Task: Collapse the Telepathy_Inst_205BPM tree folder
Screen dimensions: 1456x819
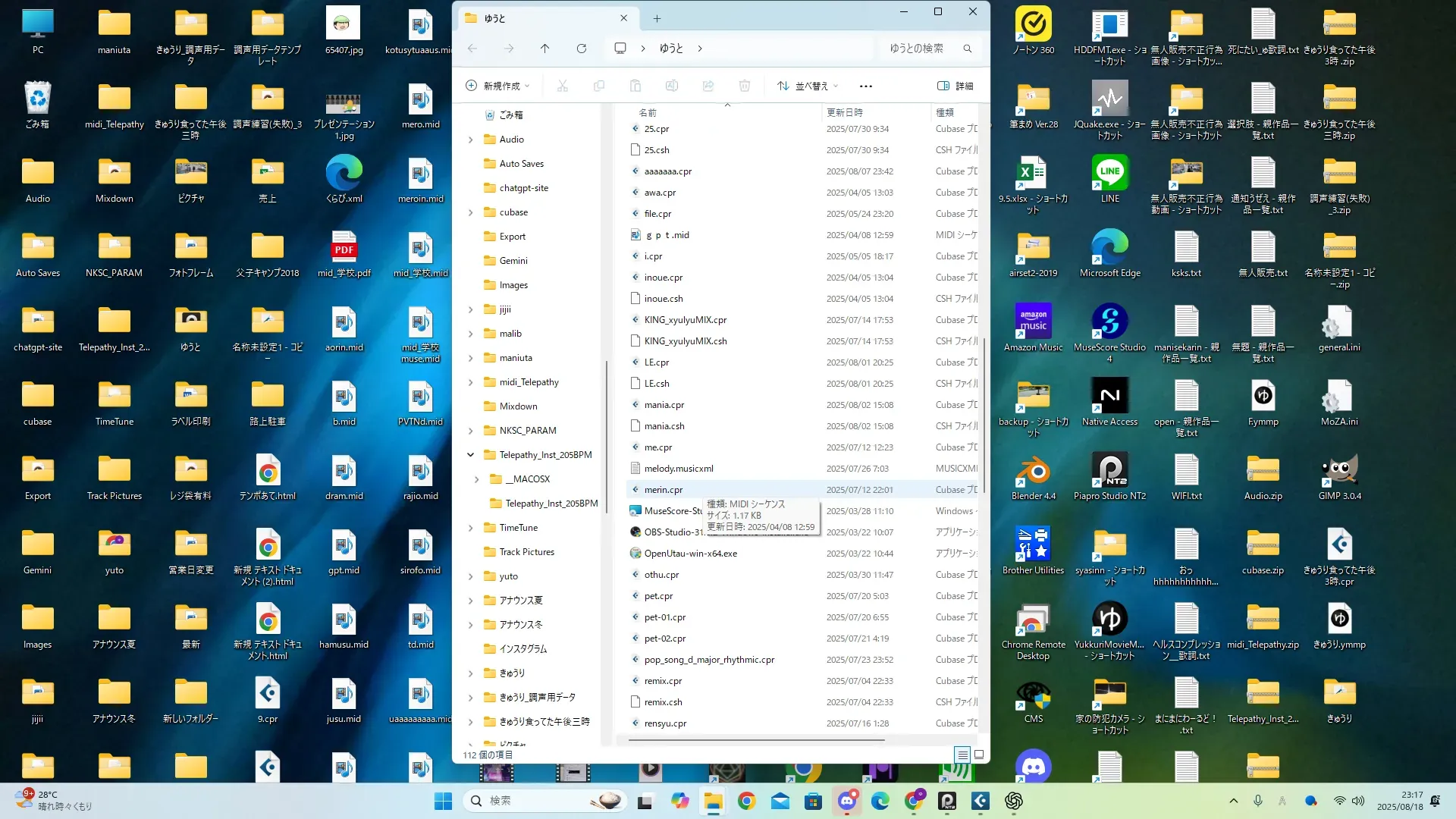Action: click(470, 455)
